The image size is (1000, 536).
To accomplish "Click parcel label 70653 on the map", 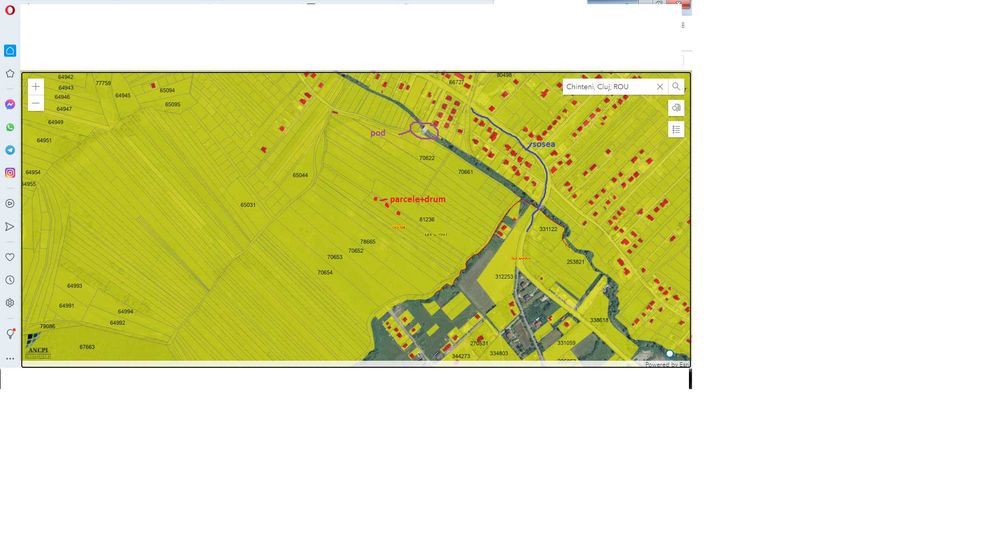I will pyautogui.click(x=335, y=257).
